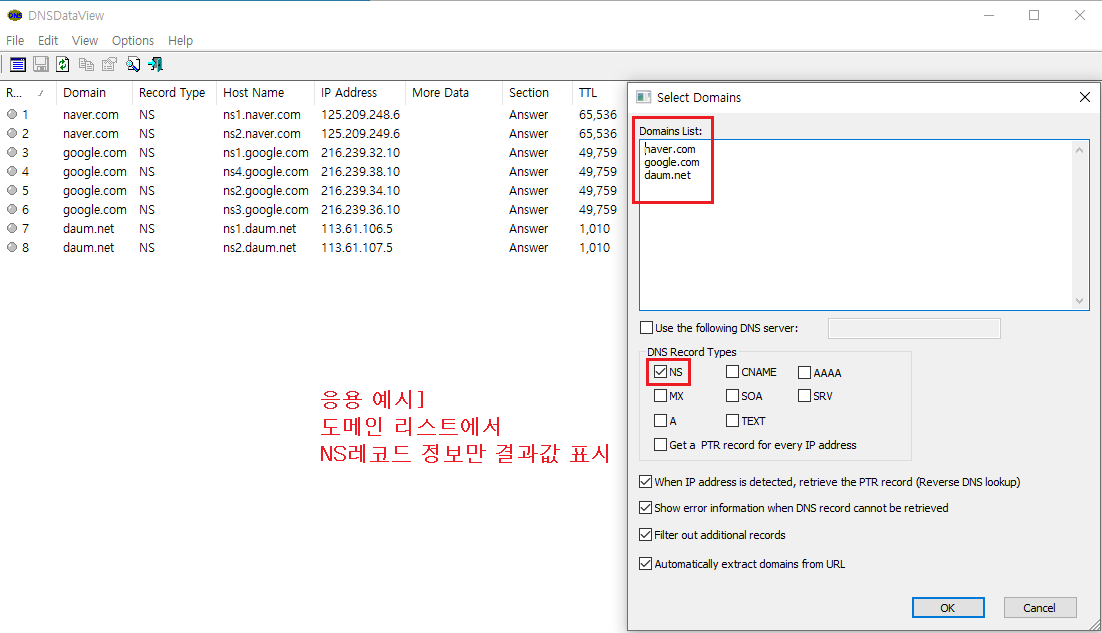Screen dimensions: 1102x633
Task: Sort by the Host Name column header
Action: (x=265, y=93)
